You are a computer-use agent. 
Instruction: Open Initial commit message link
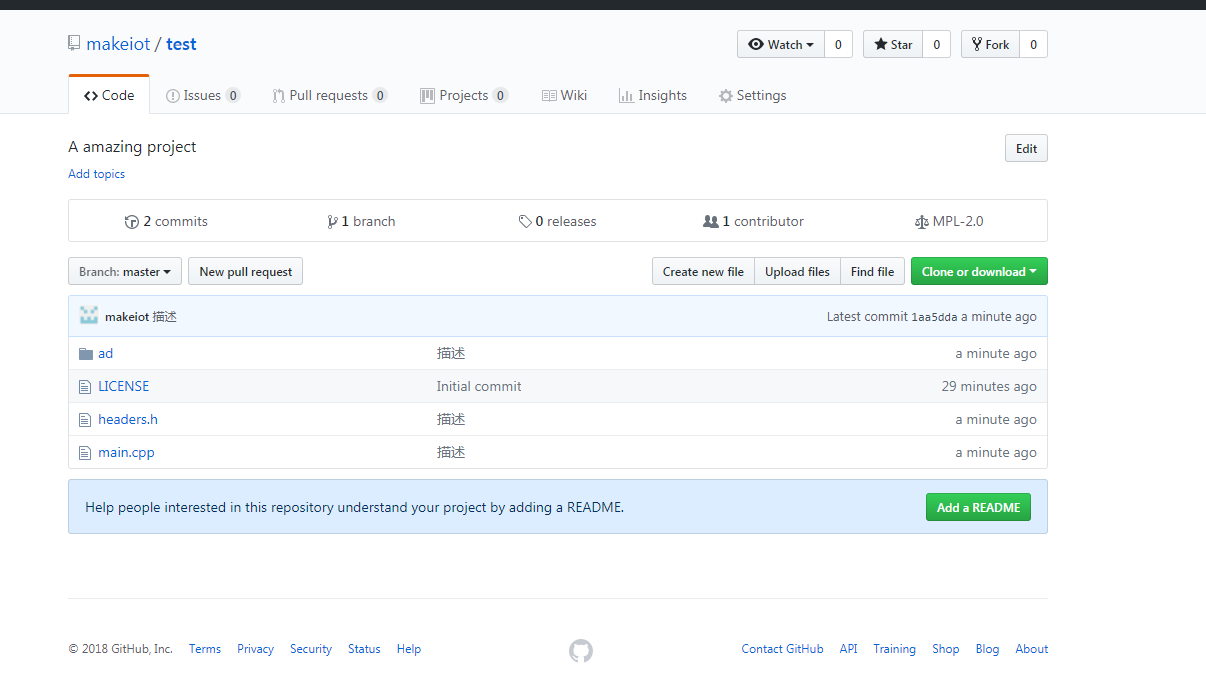click(479, 386)
